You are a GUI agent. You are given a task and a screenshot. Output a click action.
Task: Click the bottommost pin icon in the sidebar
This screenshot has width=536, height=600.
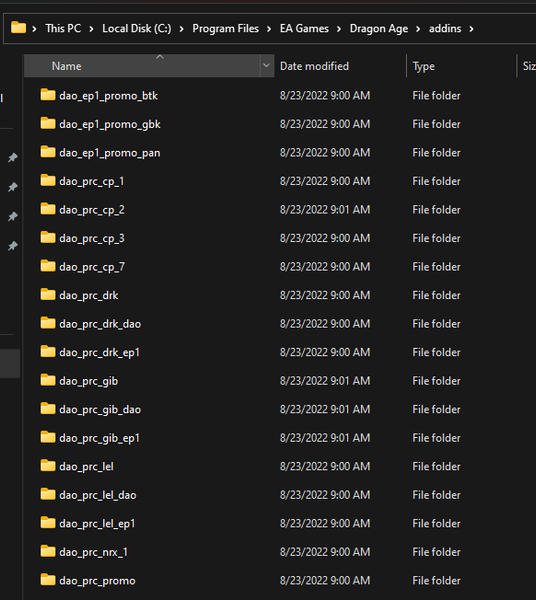(x=13, y=246)
